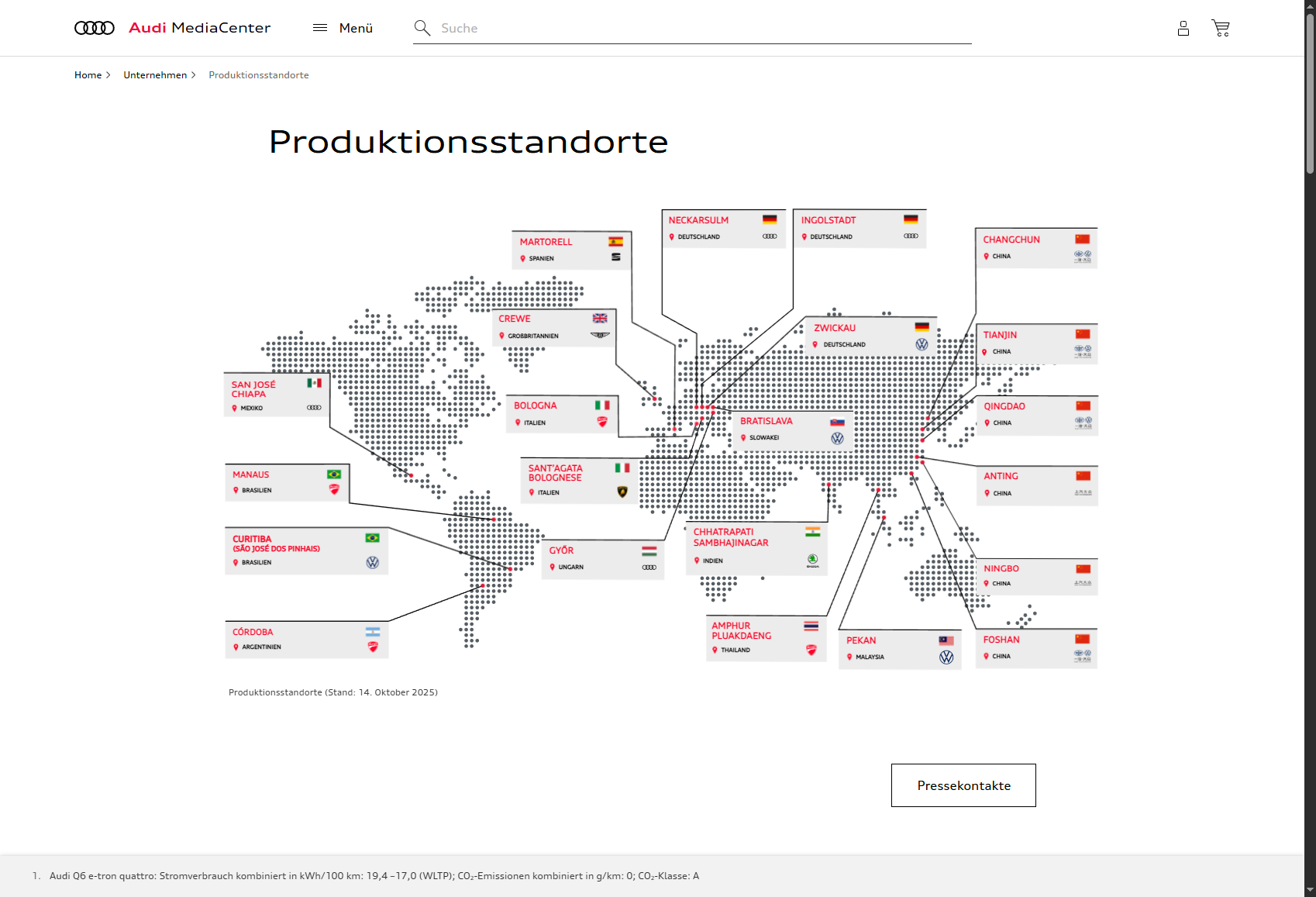Click the Audi rings logo
This screenshot has height=897, width=1316.
95,28
